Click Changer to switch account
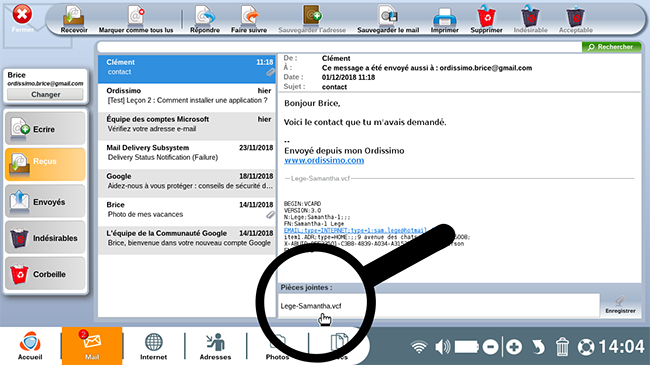Screen dimensions: 650x365 click(46, 95)
